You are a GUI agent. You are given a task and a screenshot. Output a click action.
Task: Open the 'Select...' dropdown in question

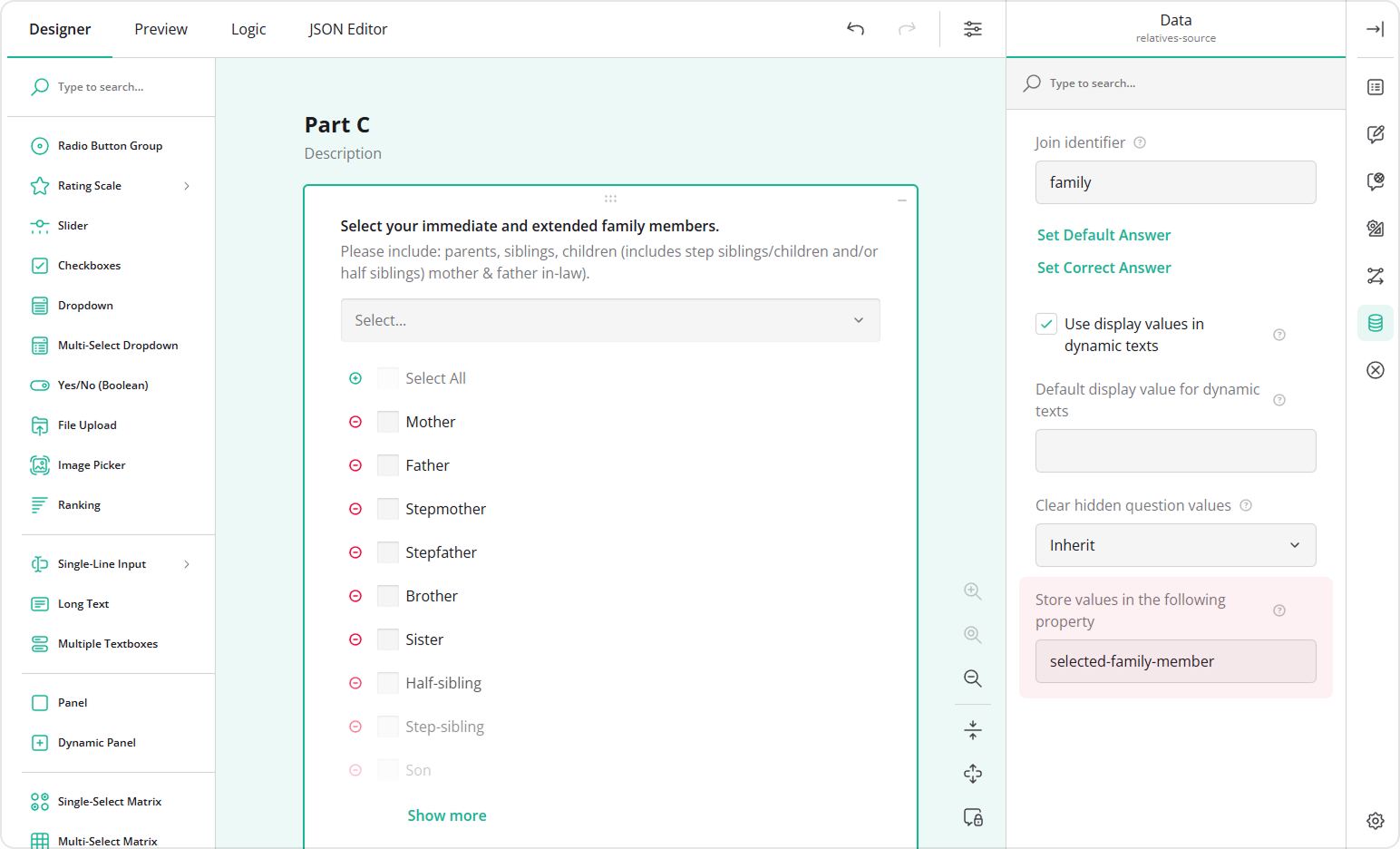609,320
